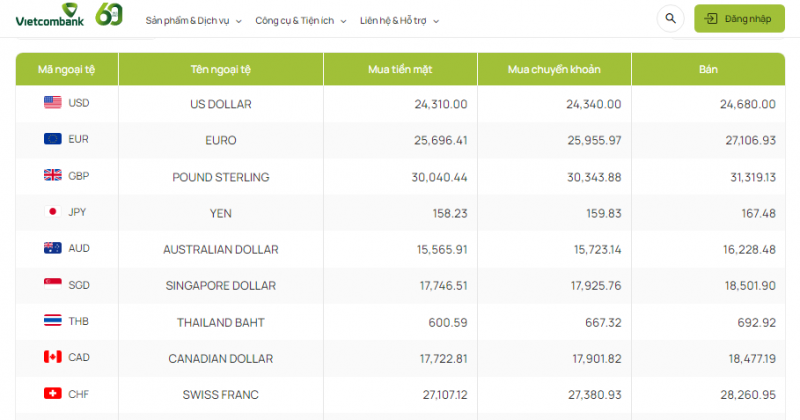Click the EUR flag icon
This screenshot has height=420, width=800.
click(53, 139)
